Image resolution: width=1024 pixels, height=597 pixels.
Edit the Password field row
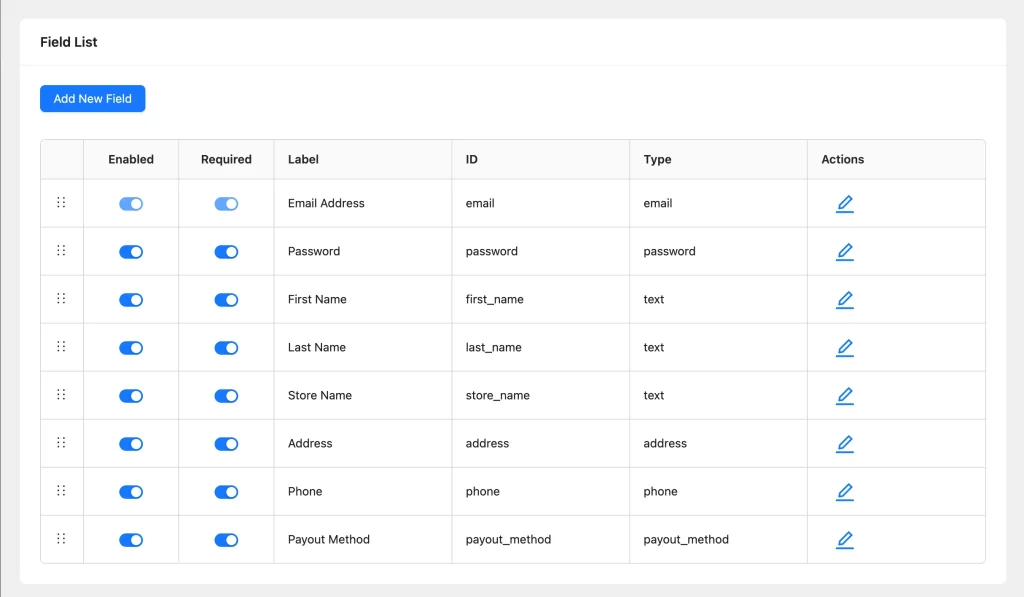pyautogui.click(x=845, y=252)
